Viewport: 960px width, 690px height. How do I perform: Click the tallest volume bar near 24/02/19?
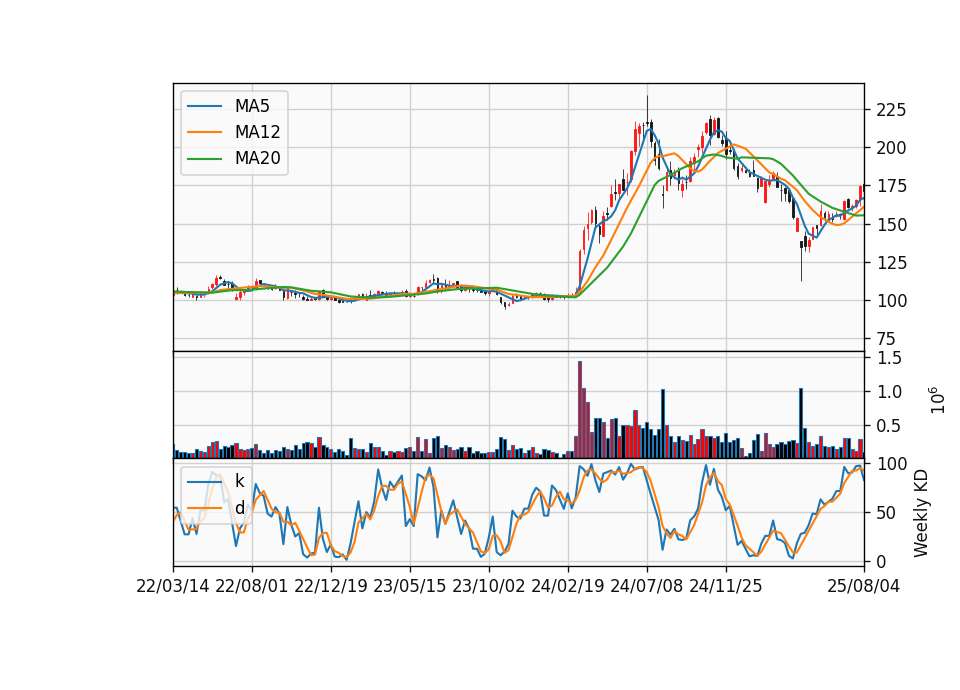click(580, 410)
